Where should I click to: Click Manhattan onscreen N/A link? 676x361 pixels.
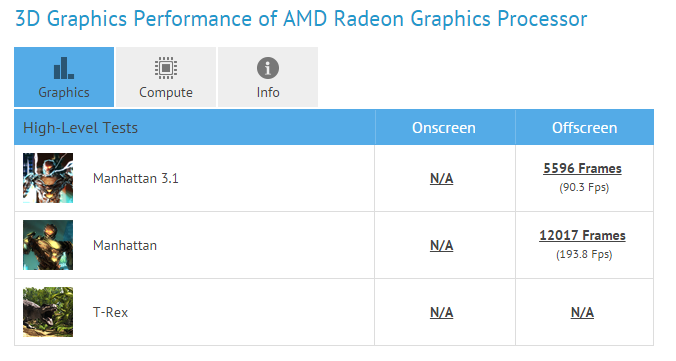click(x=441, y=245)
